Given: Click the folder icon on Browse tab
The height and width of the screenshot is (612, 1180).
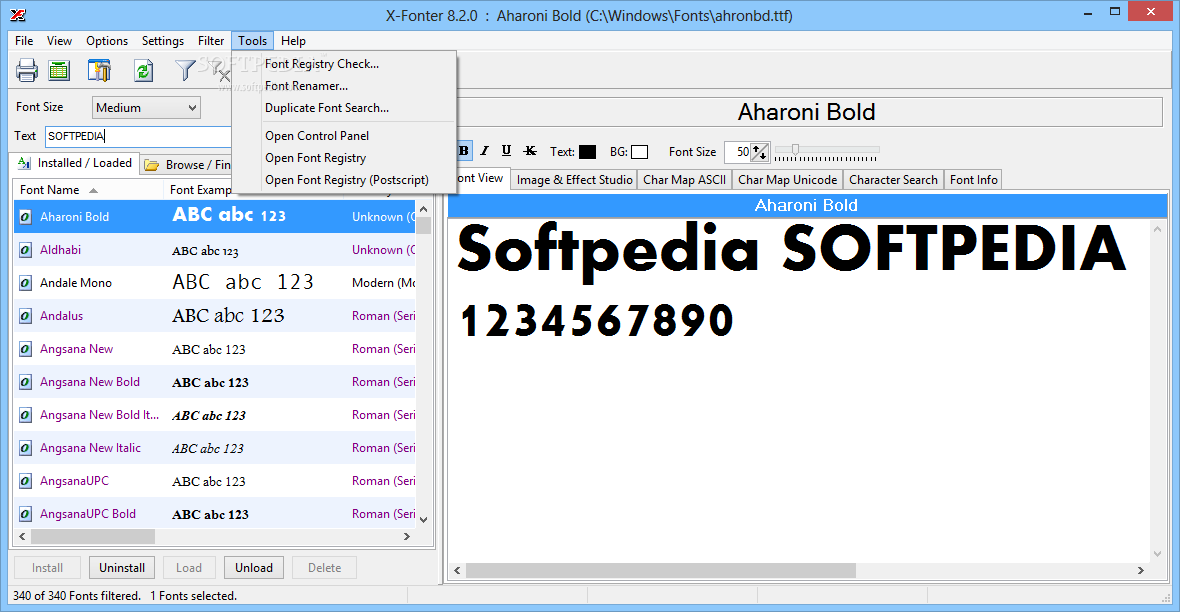Looking at the screenshot, I should click(152, 165).
